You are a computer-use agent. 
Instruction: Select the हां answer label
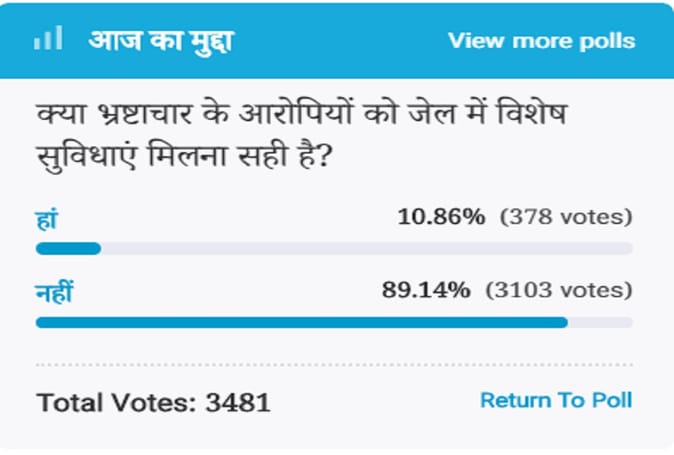pos(46,220)
